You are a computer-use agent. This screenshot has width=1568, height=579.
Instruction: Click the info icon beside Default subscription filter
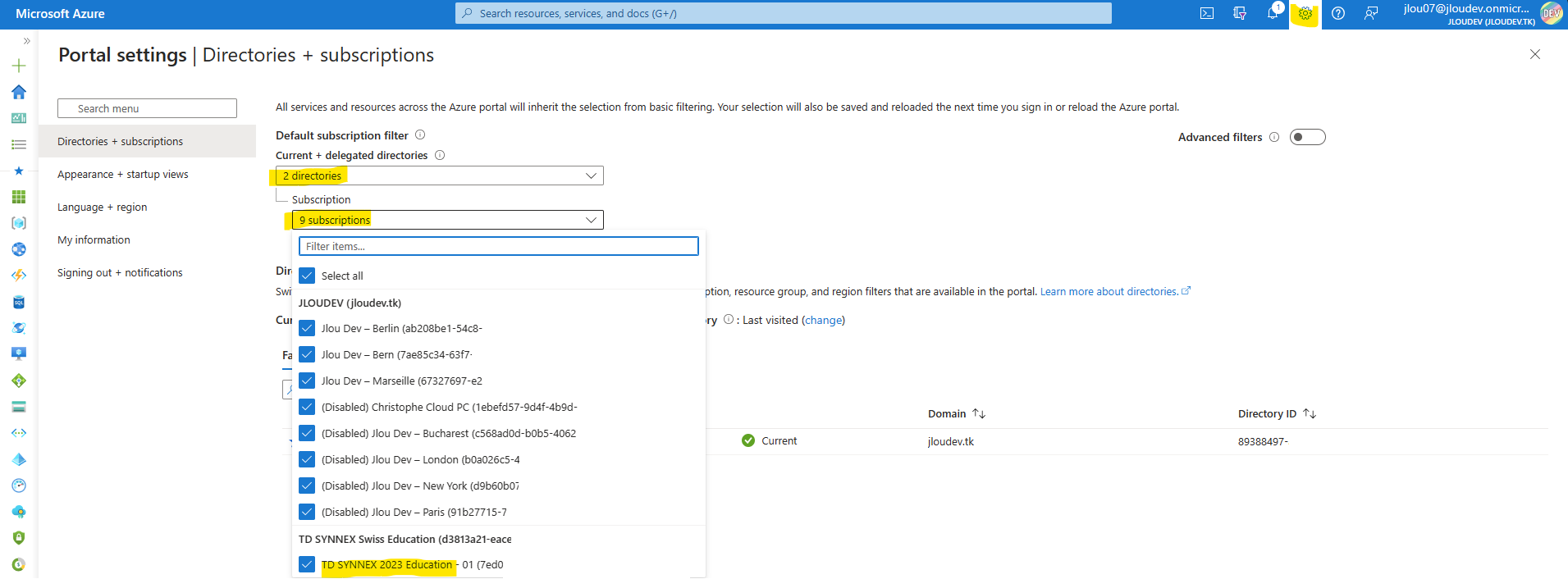[x=420, y=134]
